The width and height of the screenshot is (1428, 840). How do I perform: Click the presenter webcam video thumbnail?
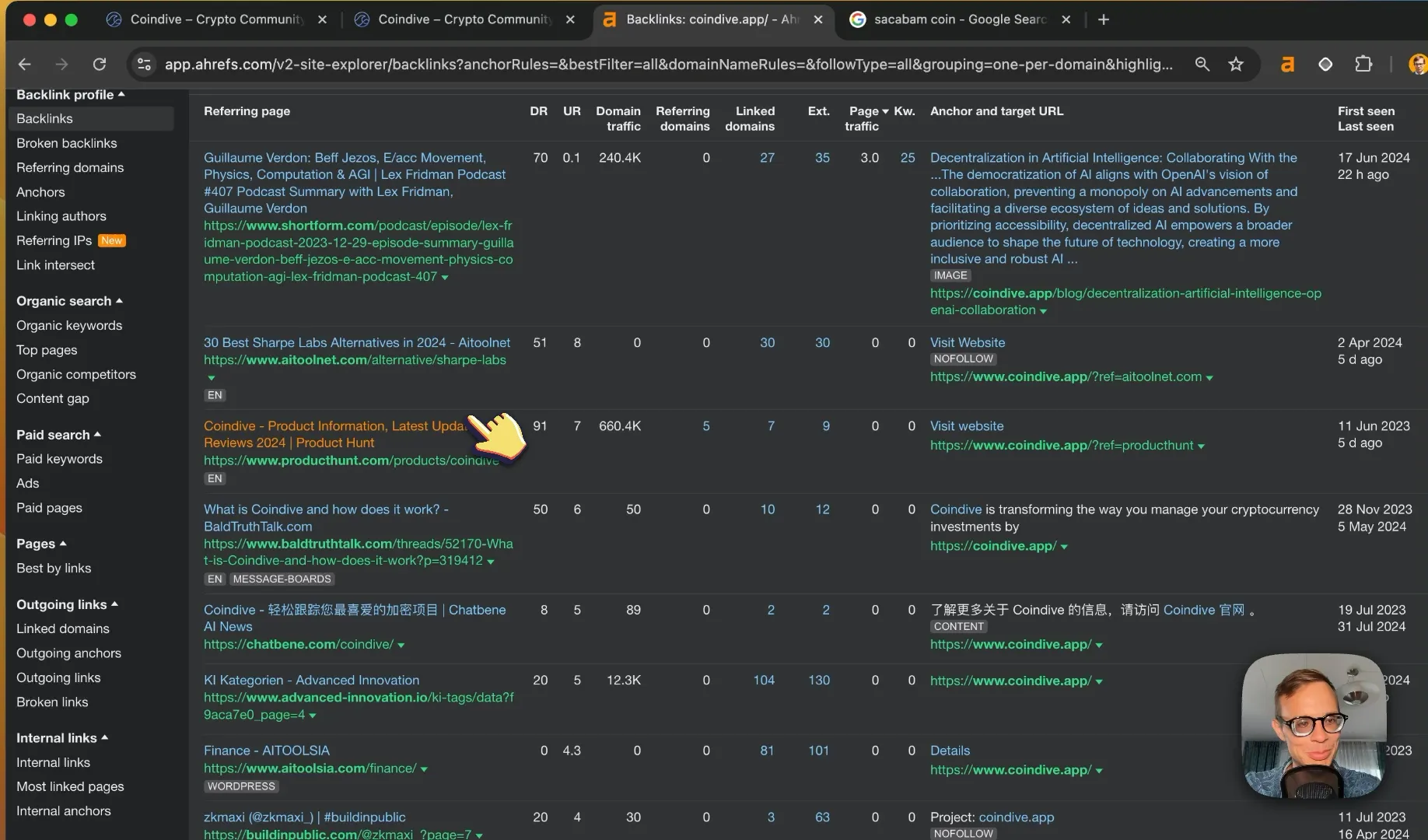coord(1314,726)
